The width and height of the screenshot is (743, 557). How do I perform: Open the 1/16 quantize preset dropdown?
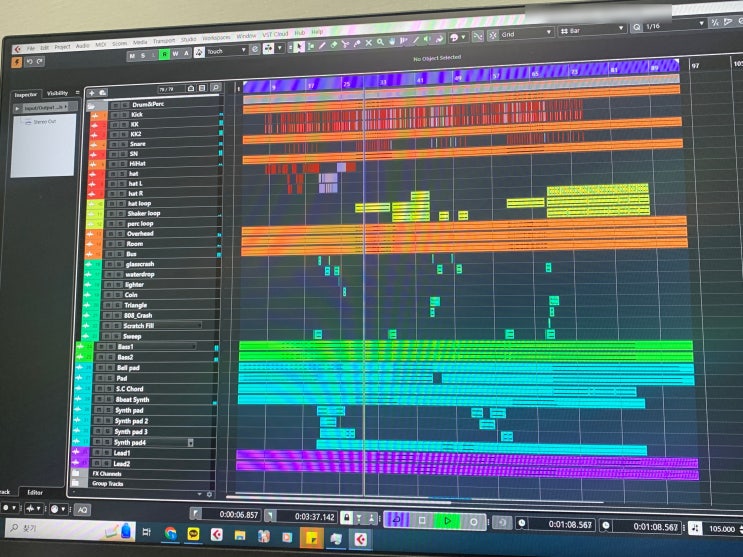click(x=674, y=25)
